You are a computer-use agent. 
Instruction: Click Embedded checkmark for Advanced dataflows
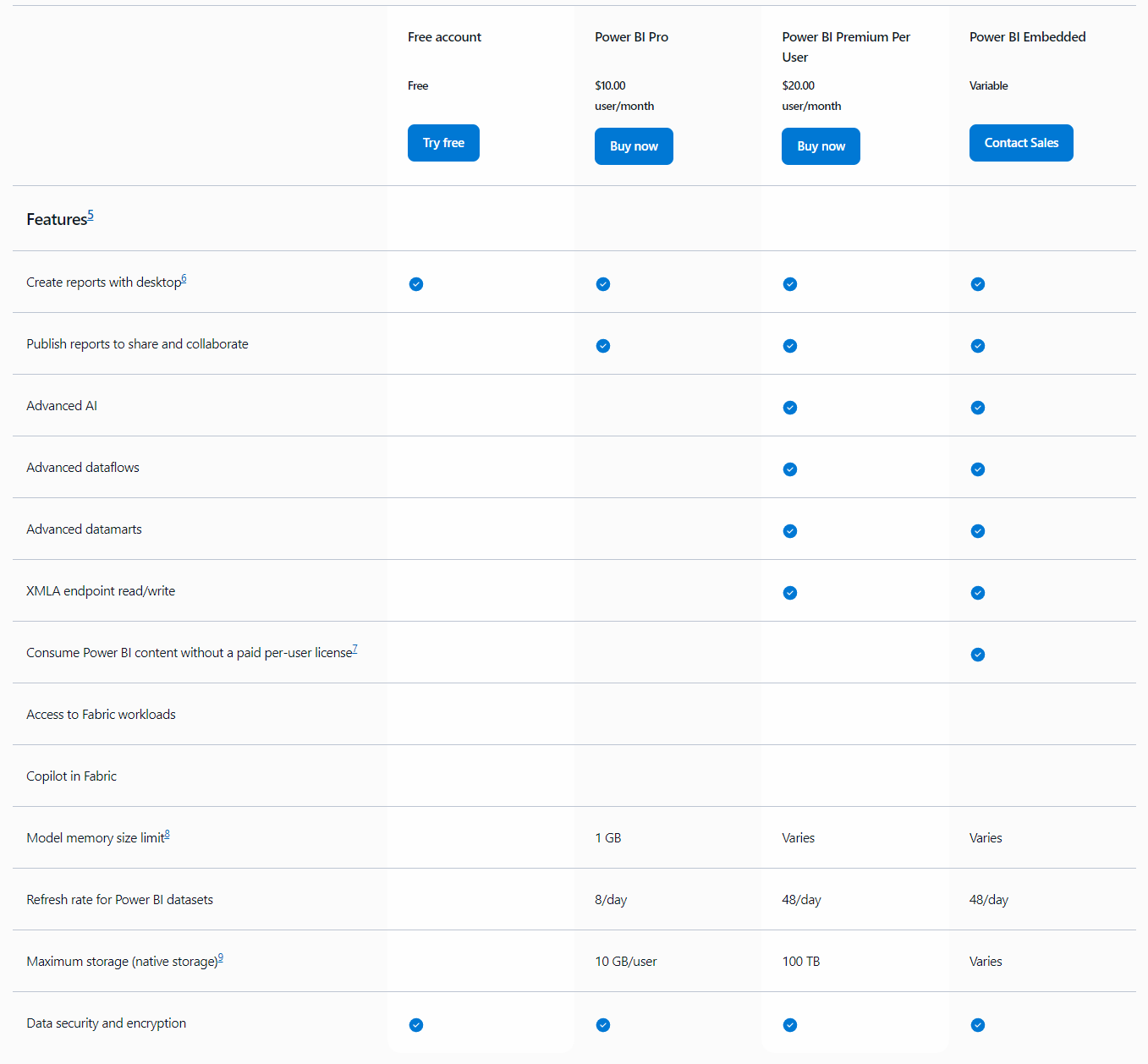(x=978, y=469)
